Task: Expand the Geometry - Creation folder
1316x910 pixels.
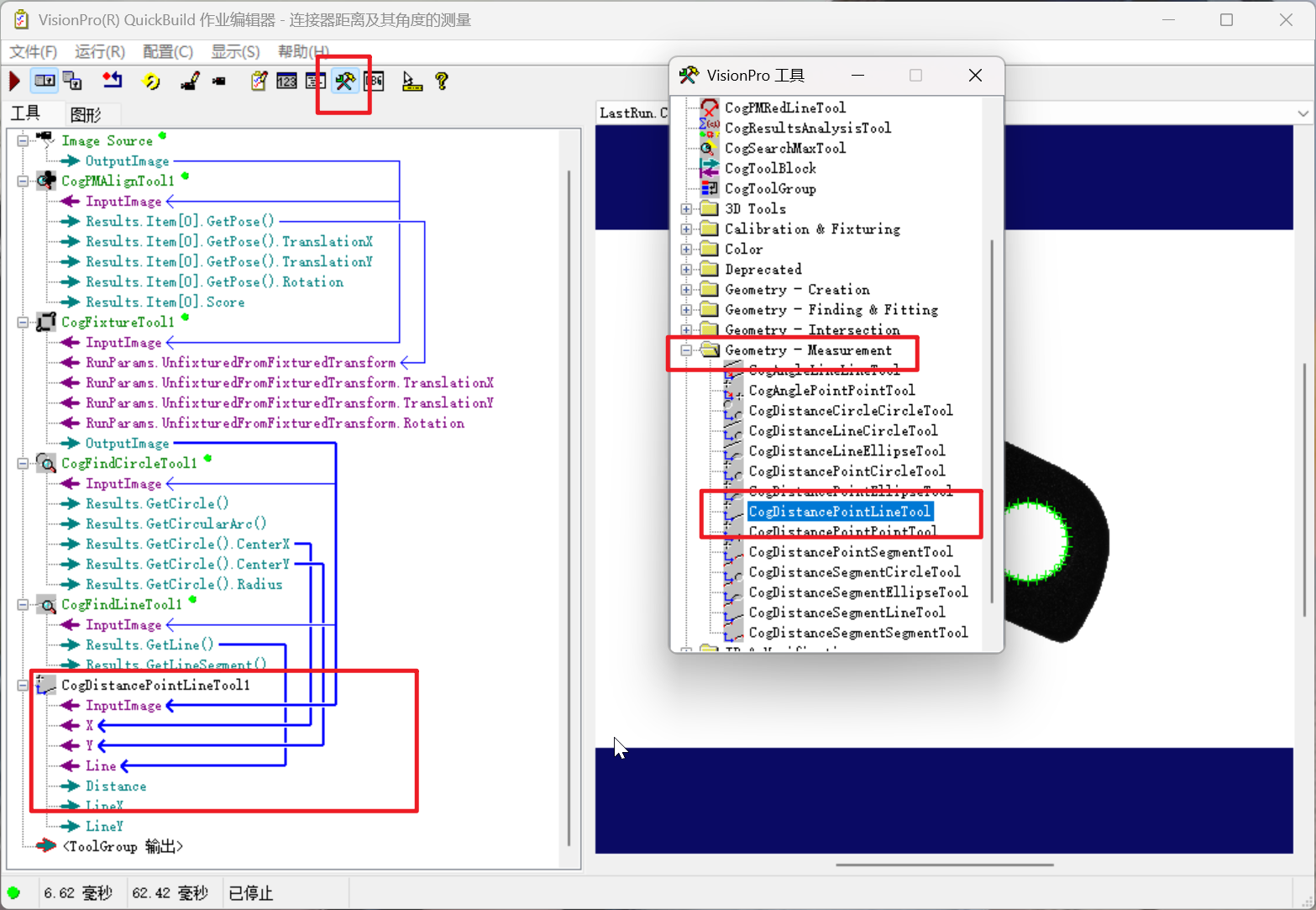Action: tap(686, 289)
